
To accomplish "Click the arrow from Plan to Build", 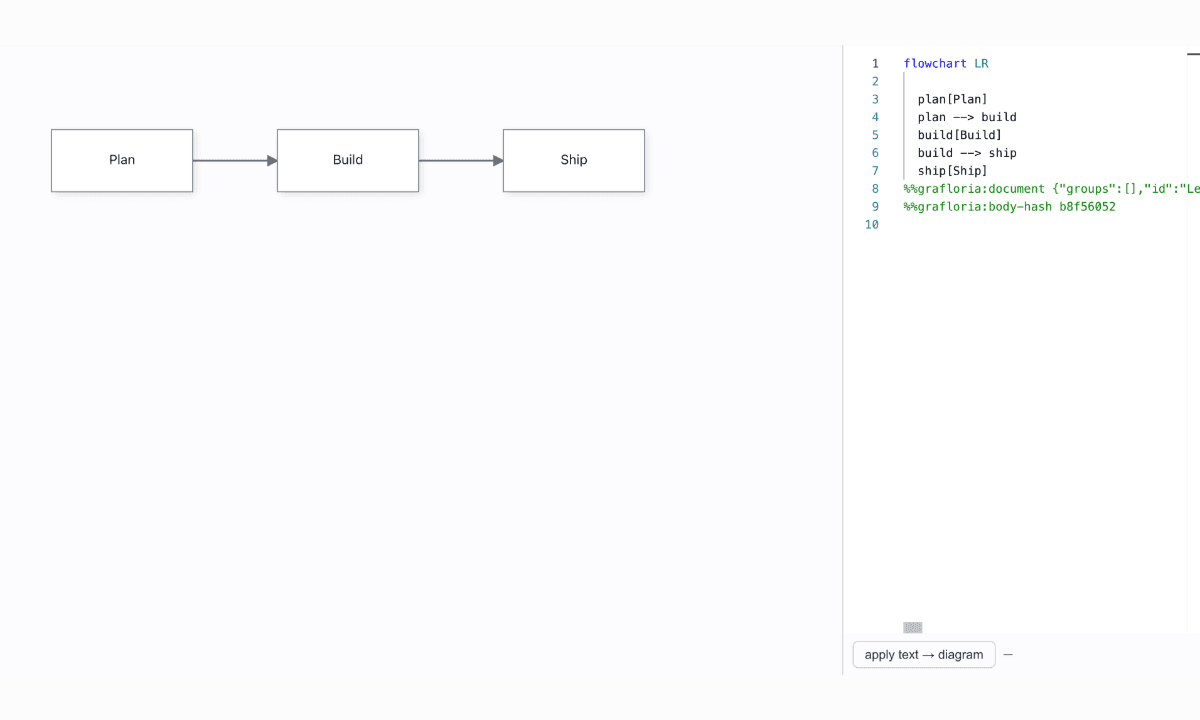I will click(x=235, y=160).
